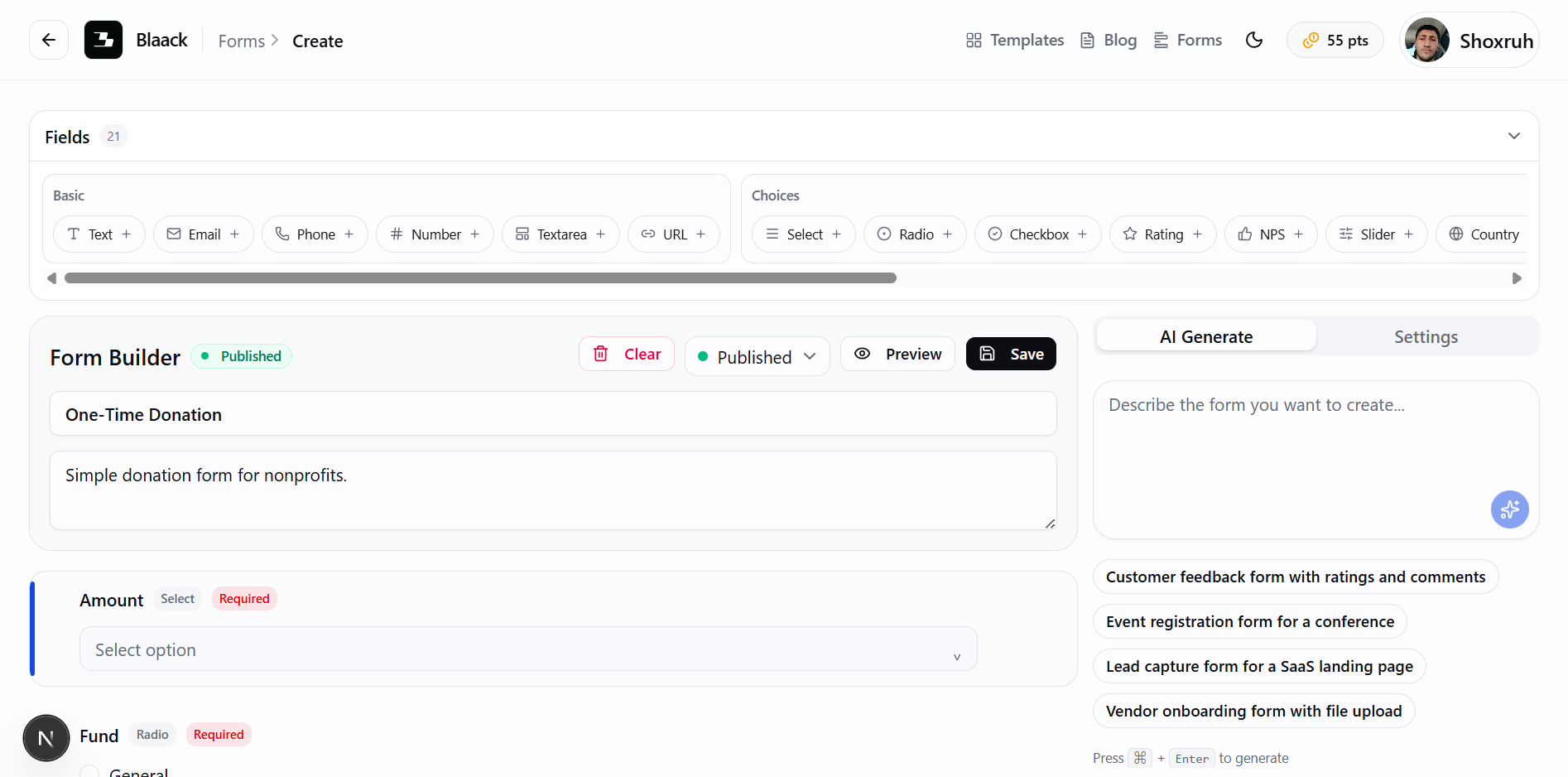Click the Describe the form prompt box
This screenshot has height=777, width=1568.
pos(1315,460)
